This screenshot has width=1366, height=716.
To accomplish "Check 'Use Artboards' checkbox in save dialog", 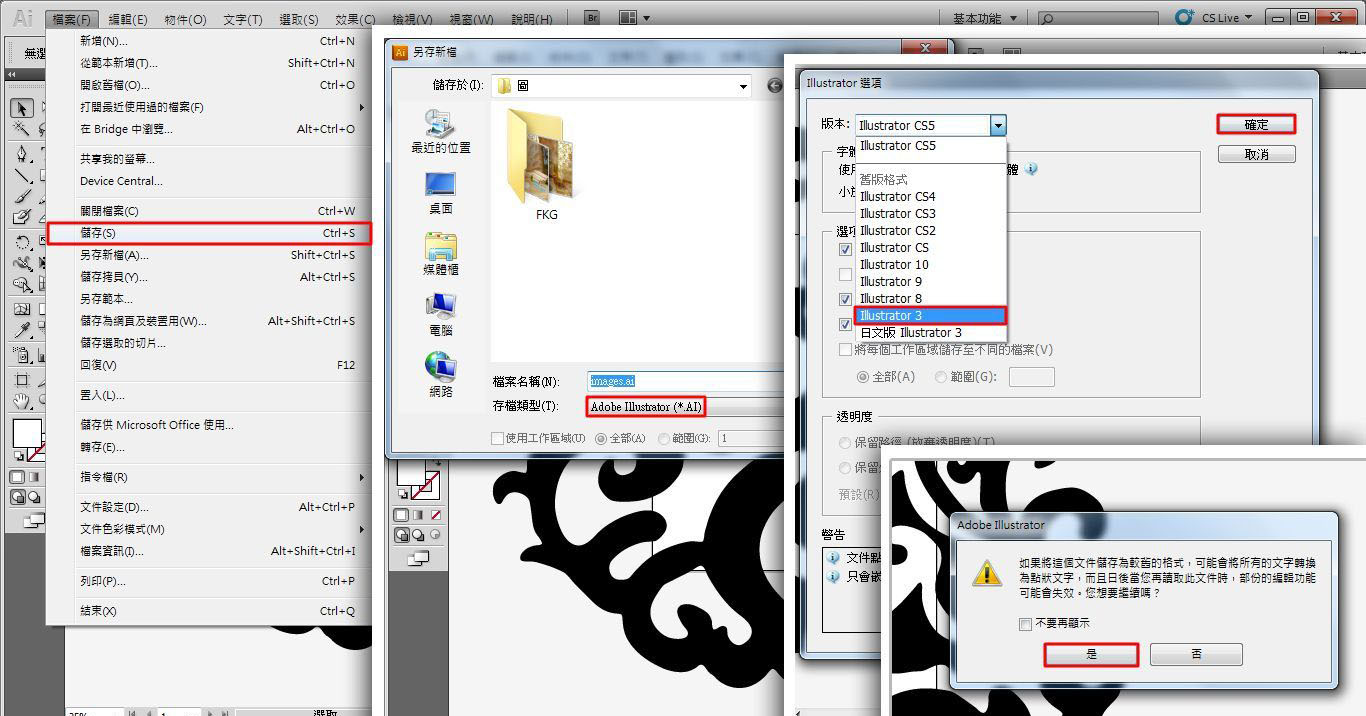I will (498, 438).
